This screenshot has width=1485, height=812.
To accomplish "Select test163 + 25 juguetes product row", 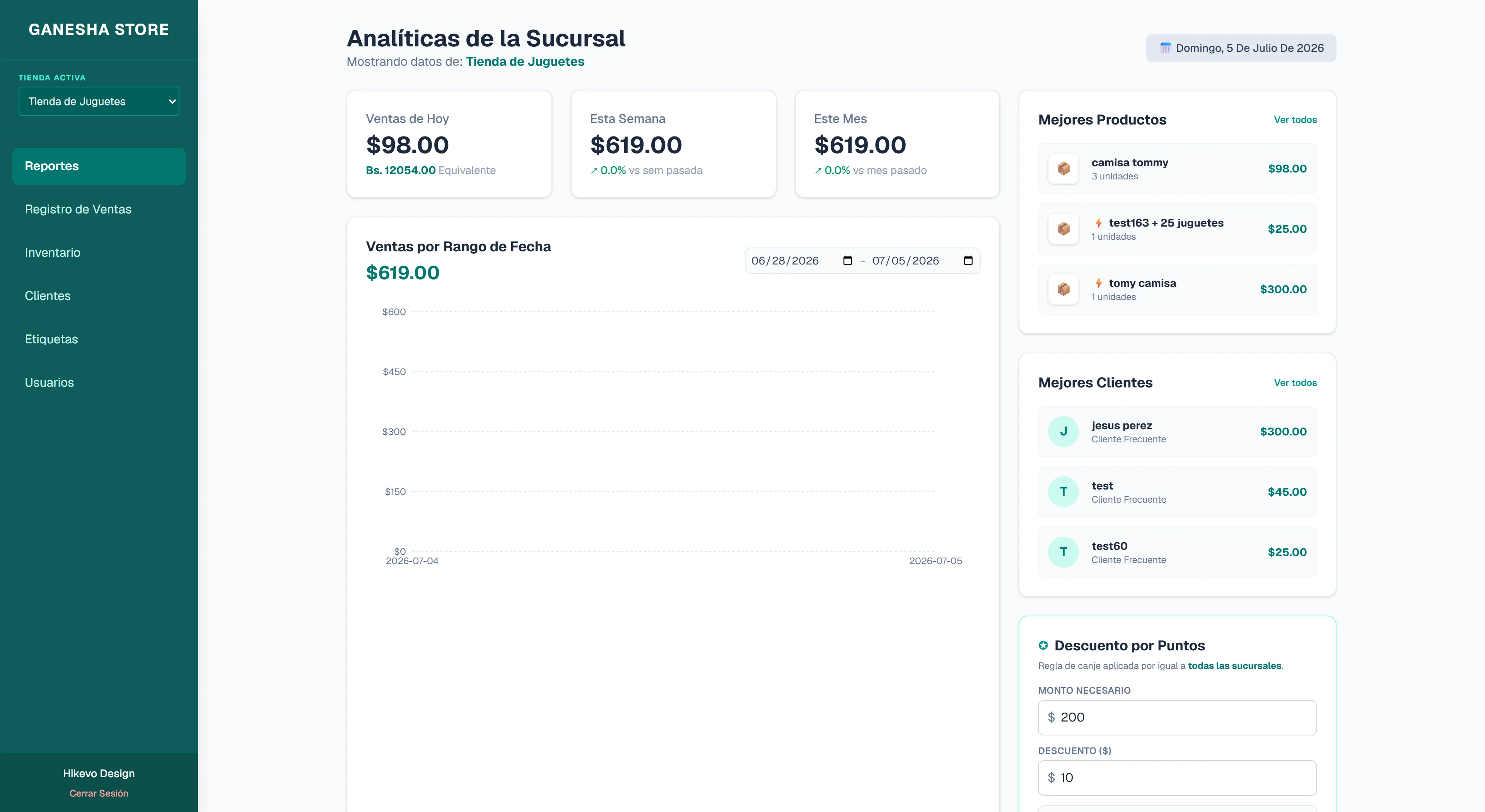I will pos(1177,229).
